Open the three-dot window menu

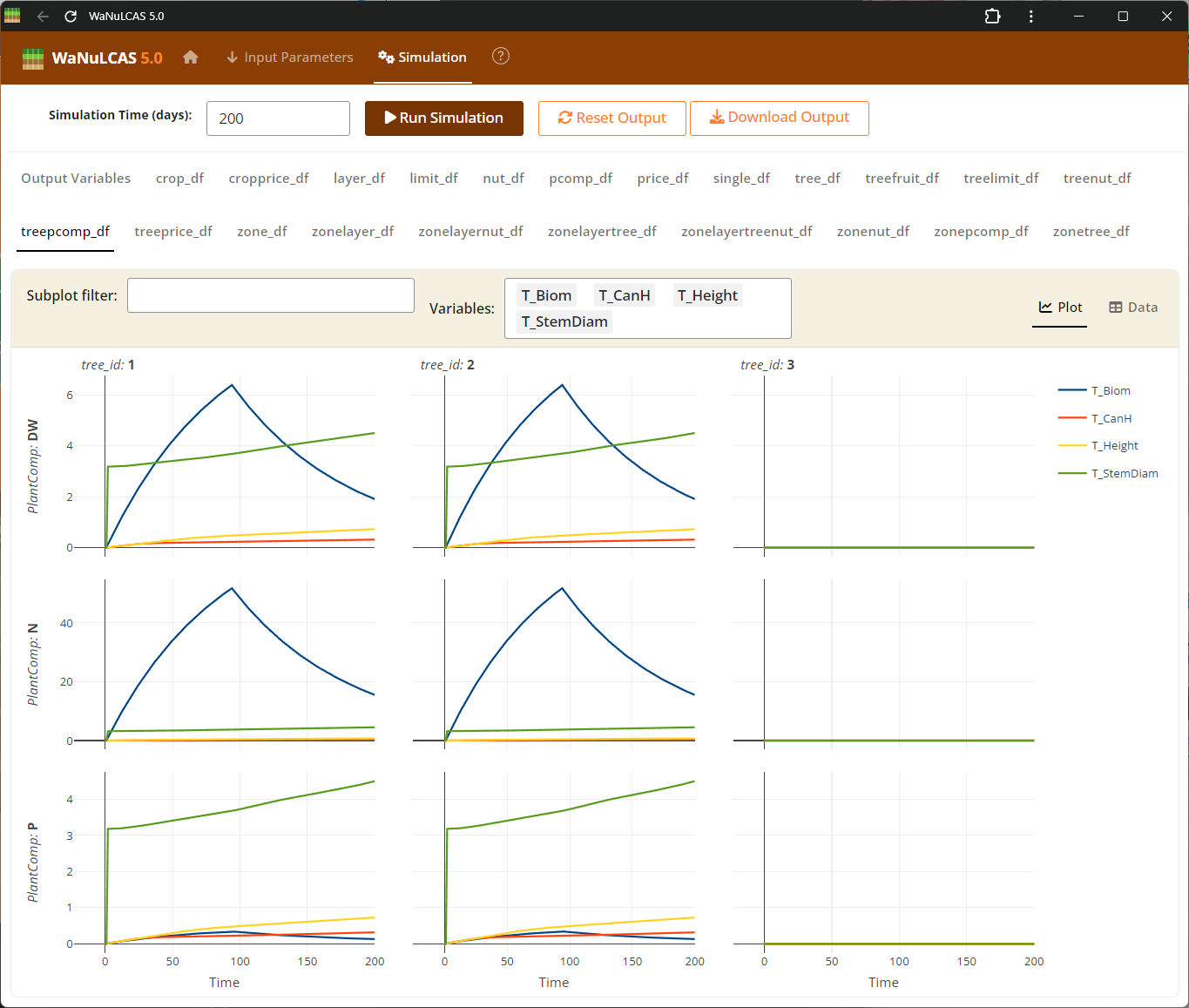(x=1031, y=17)
